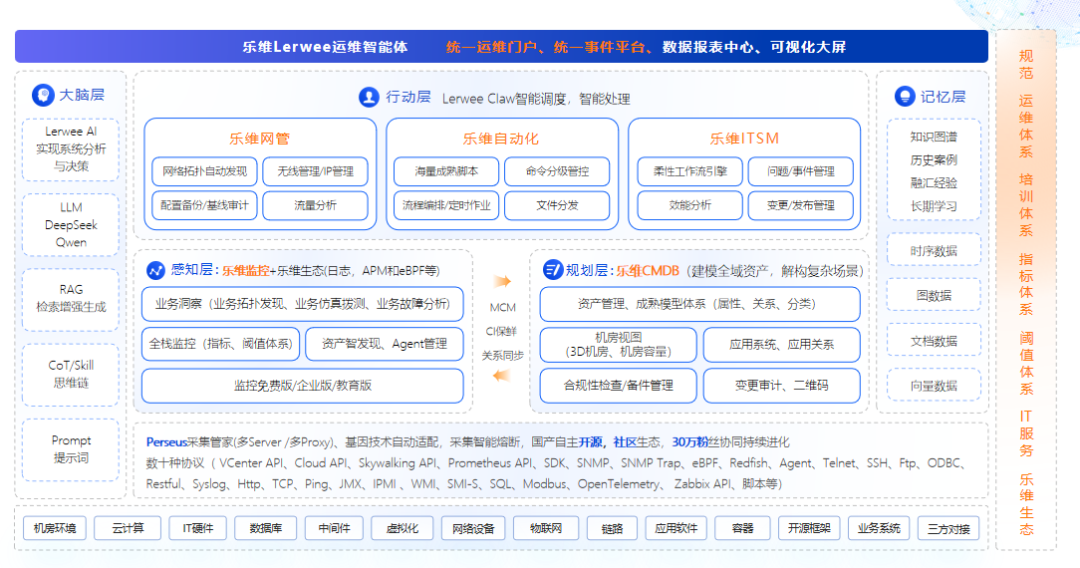
Task: Open the 效能分析 item
Action: coord(689,205)
